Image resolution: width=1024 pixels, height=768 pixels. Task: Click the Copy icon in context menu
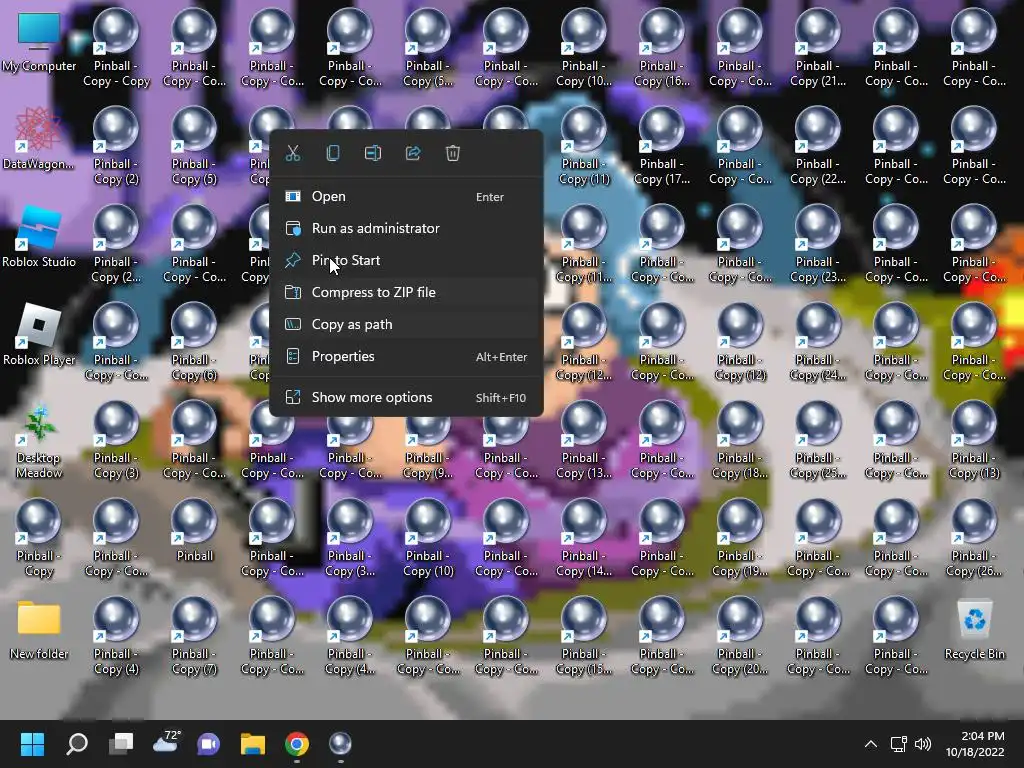click(x=332, y=153)
